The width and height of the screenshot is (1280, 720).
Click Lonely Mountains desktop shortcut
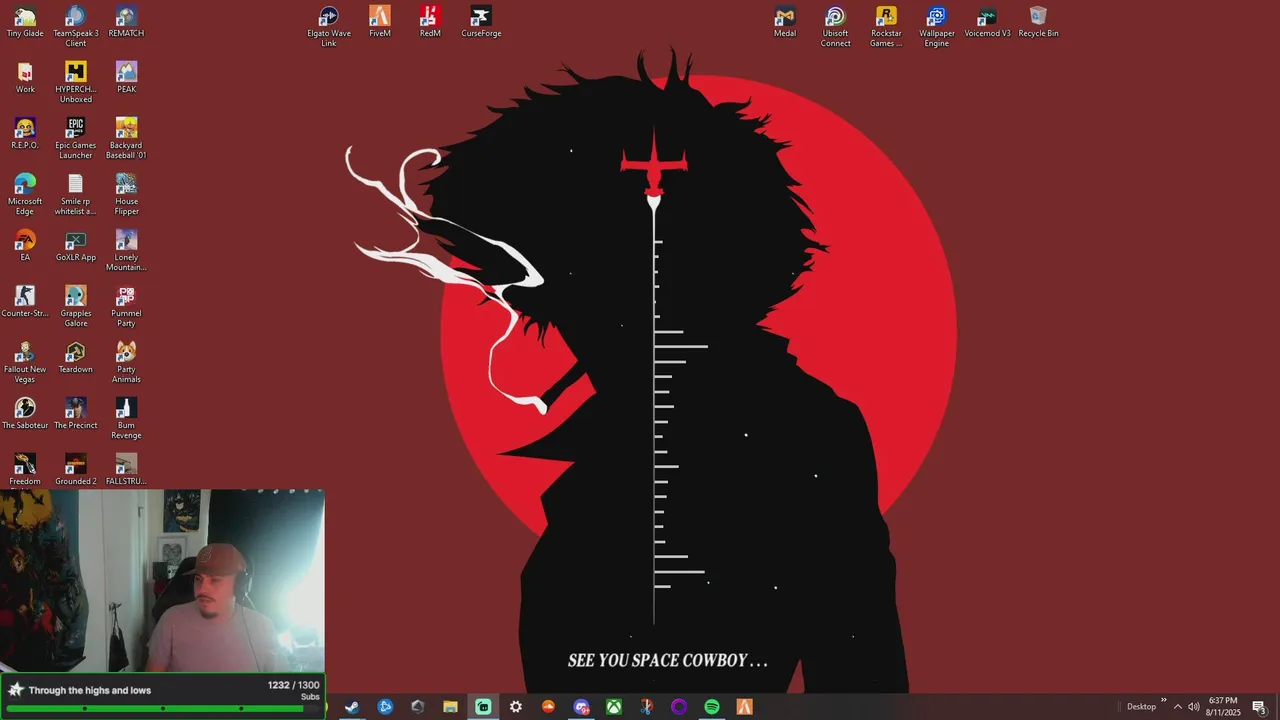coord(126,250)
